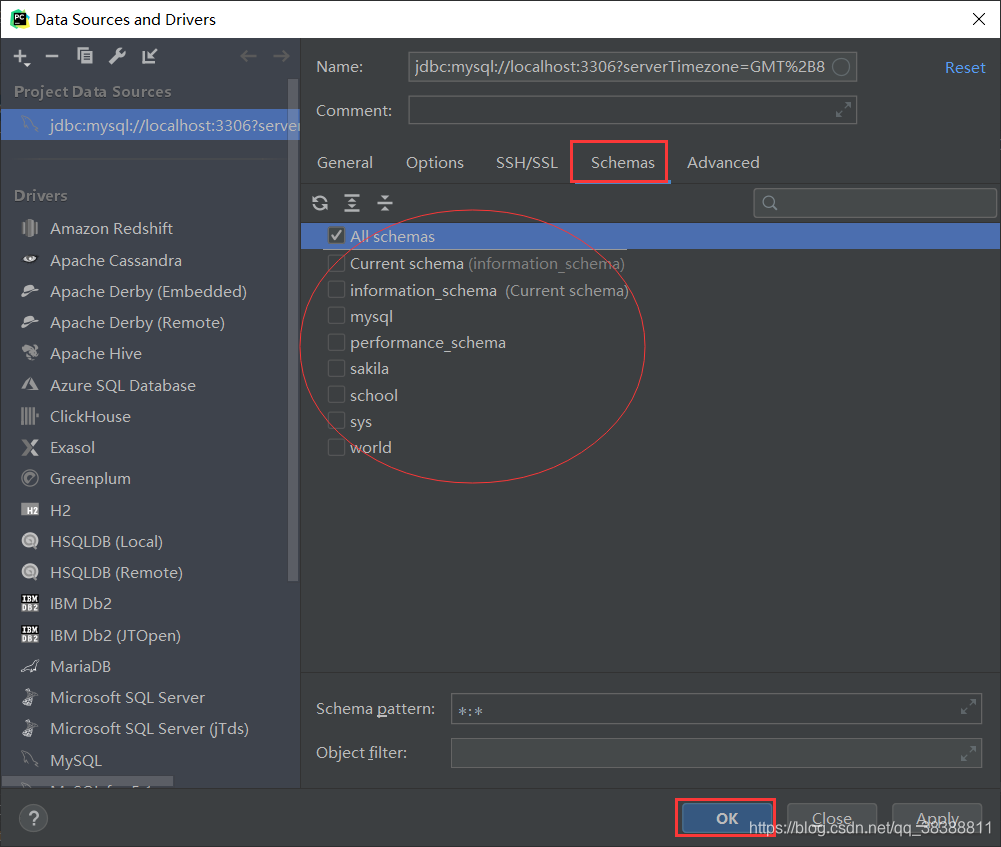Check the sys schema checkbox
1001x847 pixels.
tap(336, 421)
